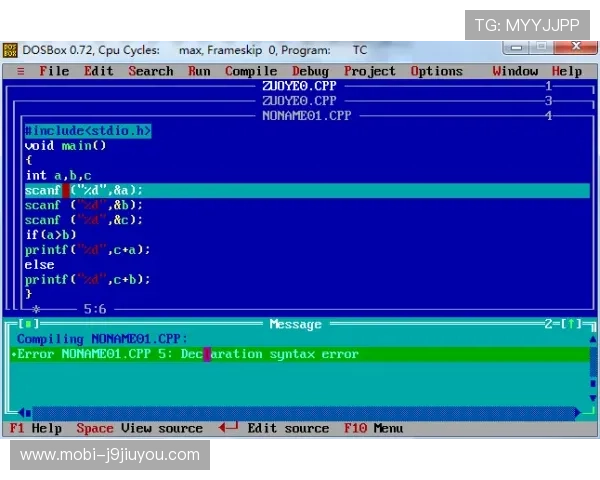Viewport: 600px width, 480px height.
Task: Click F1 Help in the status bar
Action: point(36,428)
